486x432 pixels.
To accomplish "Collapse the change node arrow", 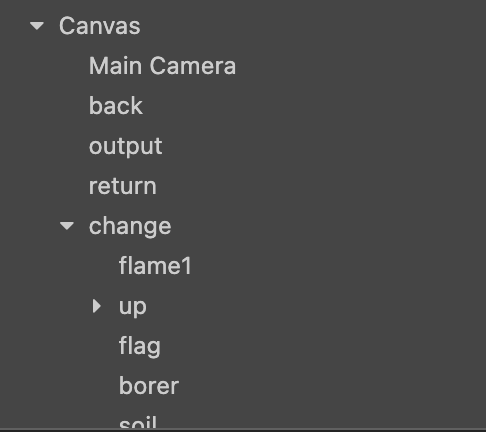I will 67,226.
